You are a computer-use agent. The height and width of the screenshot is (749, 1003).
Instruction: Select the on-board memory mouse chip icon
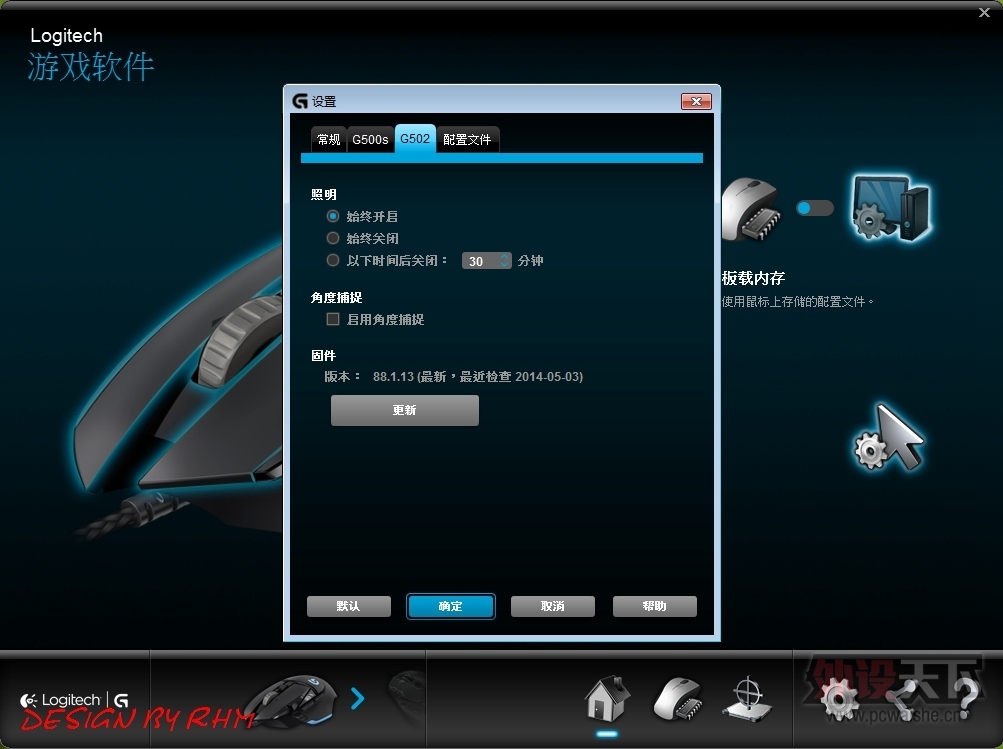[753, 209]
